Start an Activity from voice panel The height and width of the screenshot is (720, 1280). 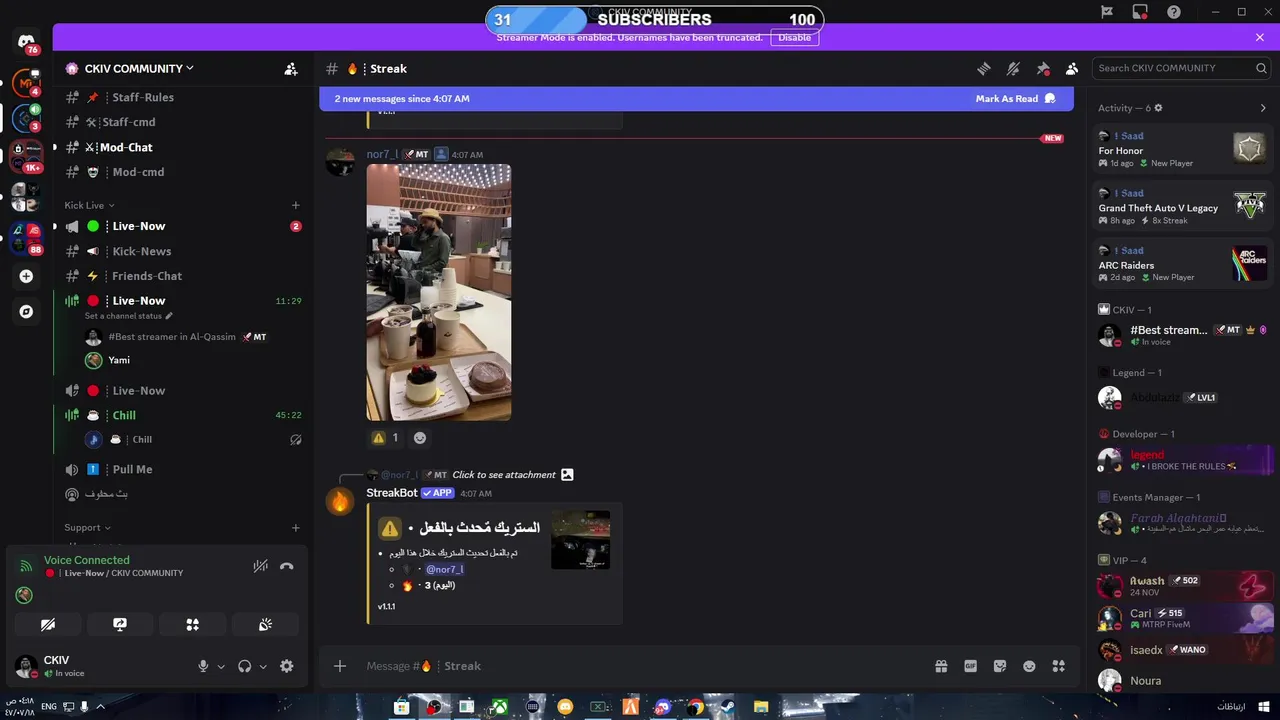point(192,624)
